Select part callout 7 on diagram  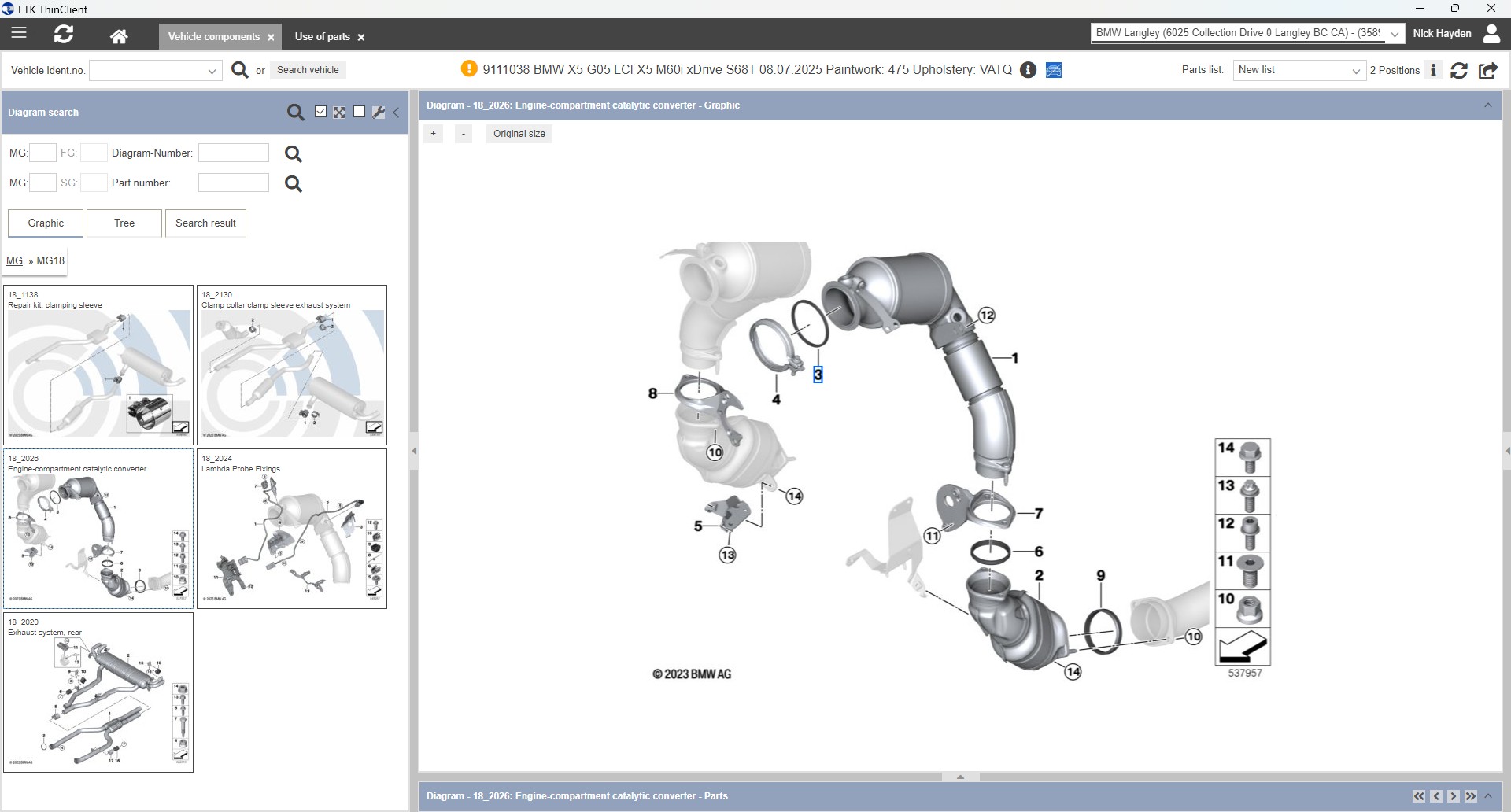1039,514
